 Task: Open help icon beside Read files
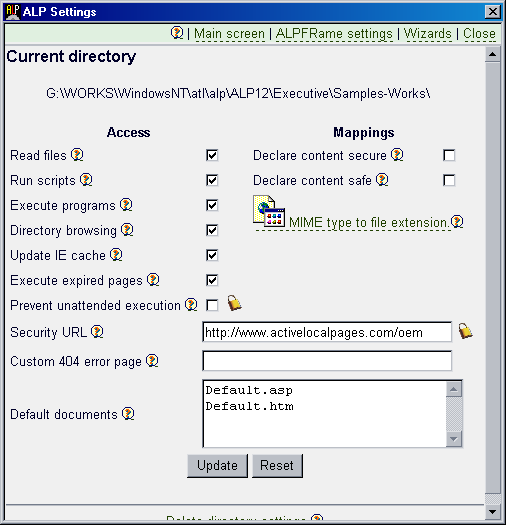[77, 155]
